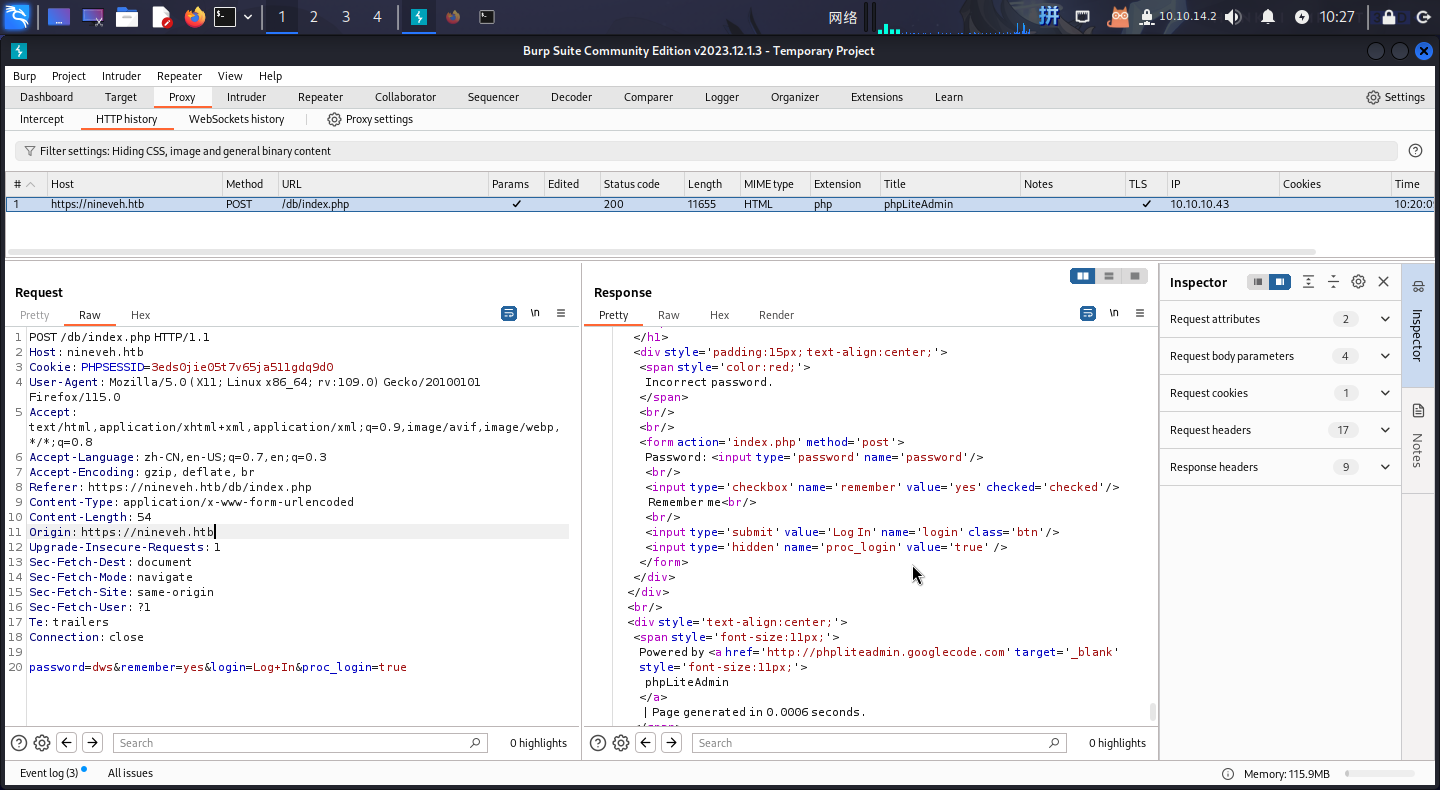
Task: Open WebSockets history sub-tab
Action: click(236, 119)
